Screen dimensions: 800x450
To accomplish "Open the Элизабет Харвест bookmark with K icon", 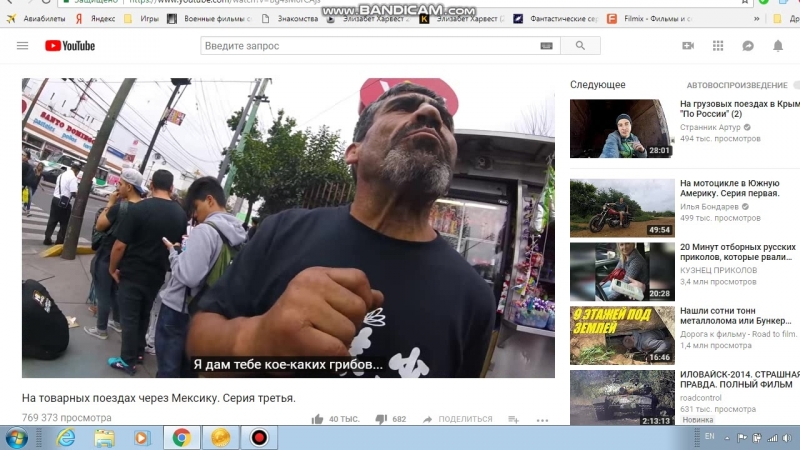I will coord(461,19).
